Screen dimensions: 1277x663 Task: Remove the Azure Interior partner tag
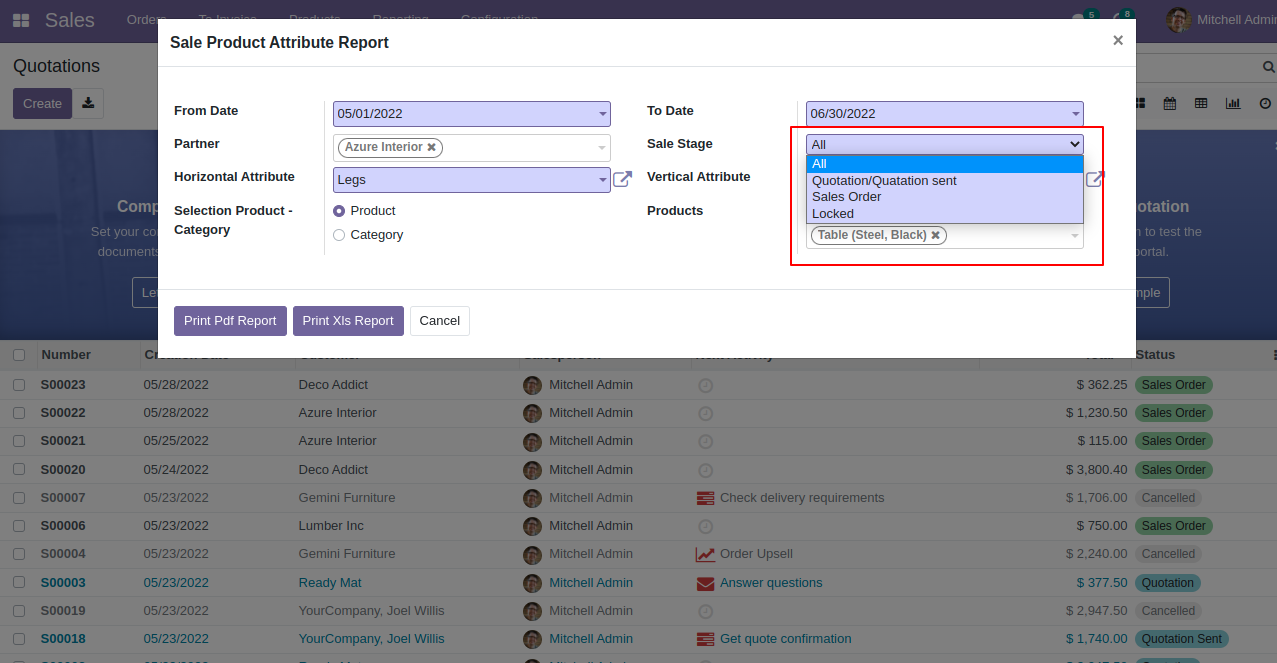[432, 147]
